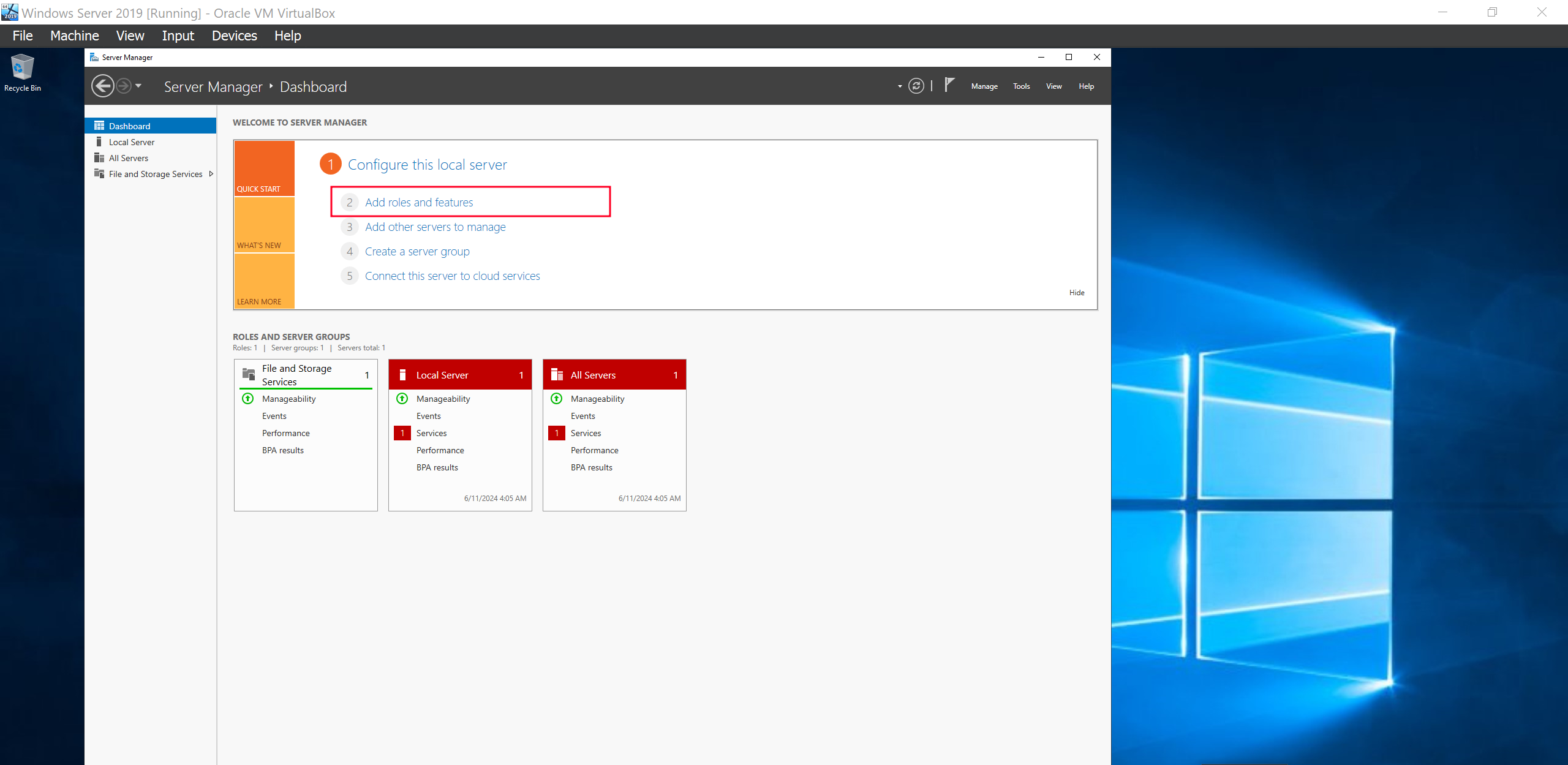Viewport: 1568px width, 765px height.
Task: Click the File and Storage Services tile icon
Action: 249,374
